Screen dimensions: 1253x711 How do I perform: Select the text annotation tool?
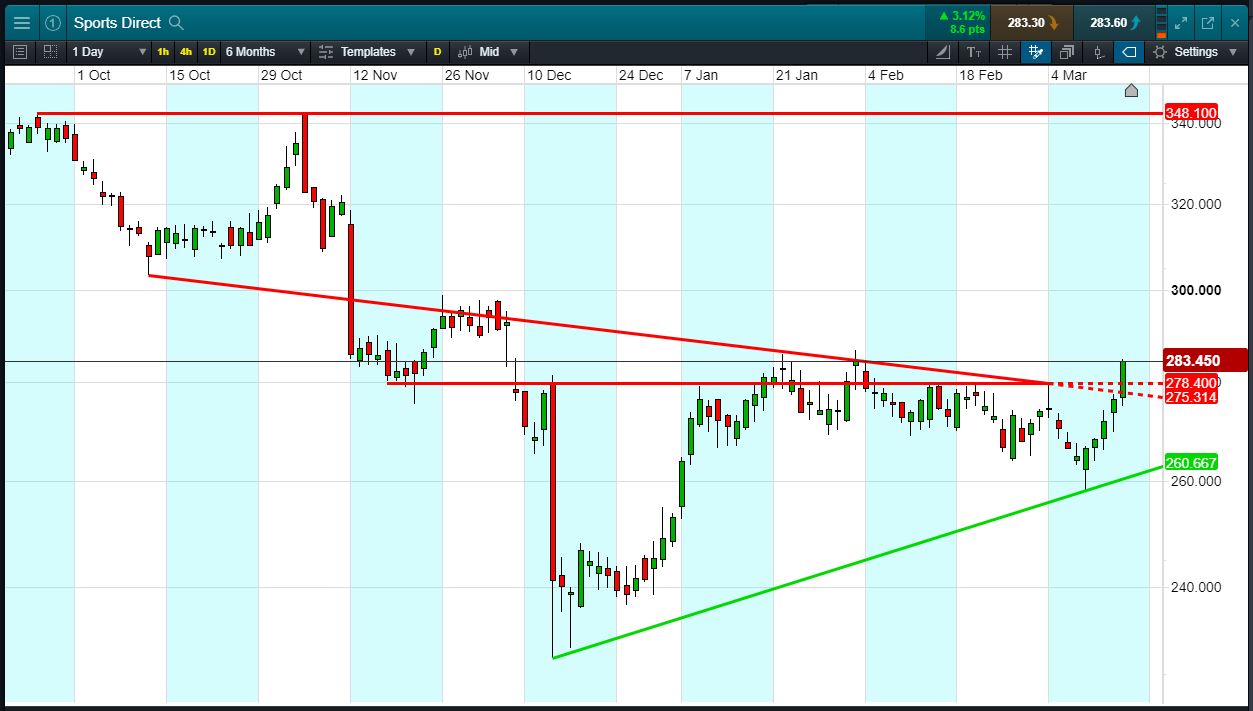click(974, 51)
